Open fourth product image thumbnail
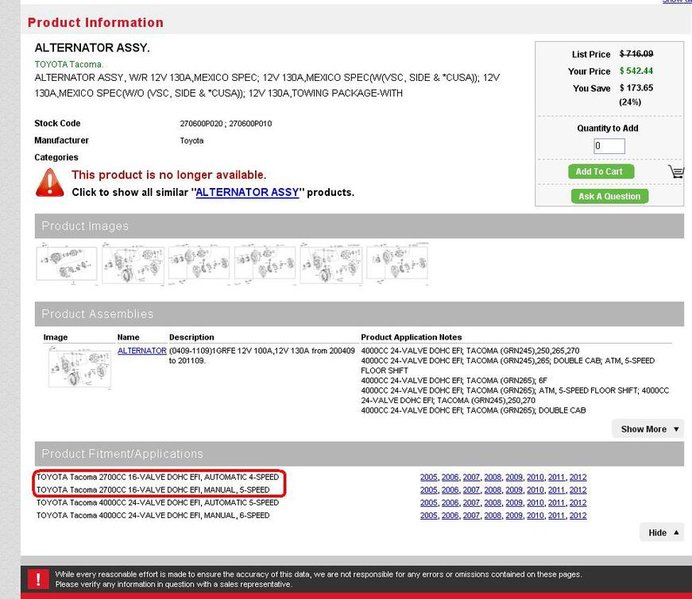 pos(265,264)
